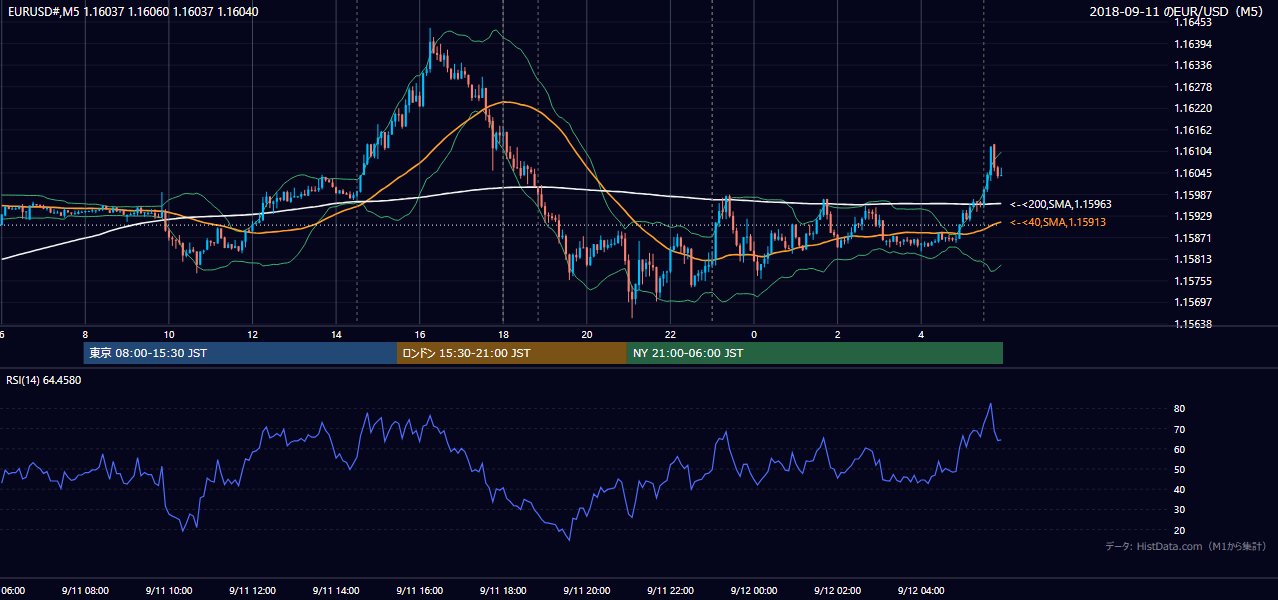Click the 2018-09-11 EUR/USD (M5) chart heading
This screenshot has width=1278, height=600.
pos(1178,11)
